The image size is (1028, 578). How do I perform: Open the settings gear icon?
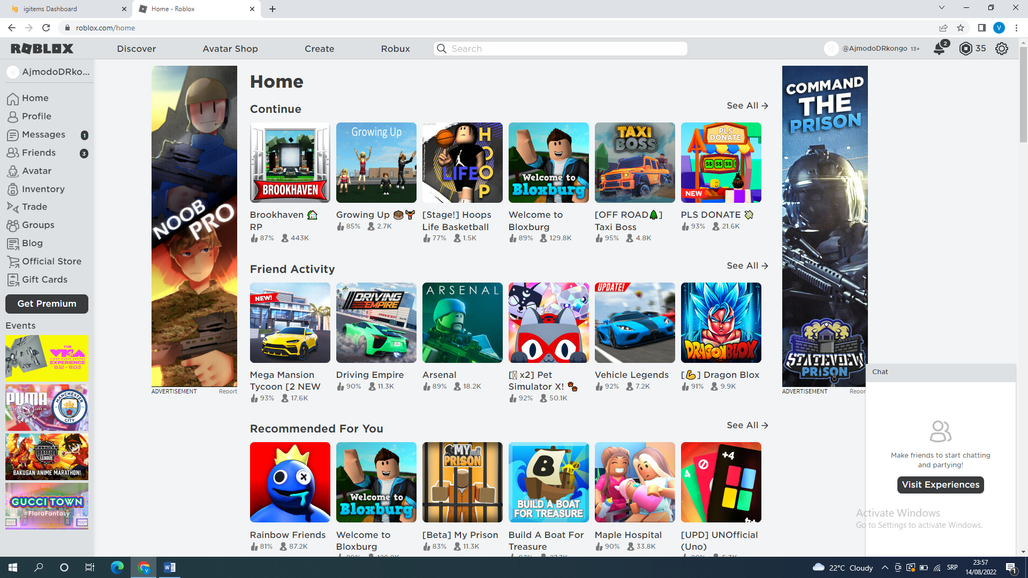(1001, 48)
